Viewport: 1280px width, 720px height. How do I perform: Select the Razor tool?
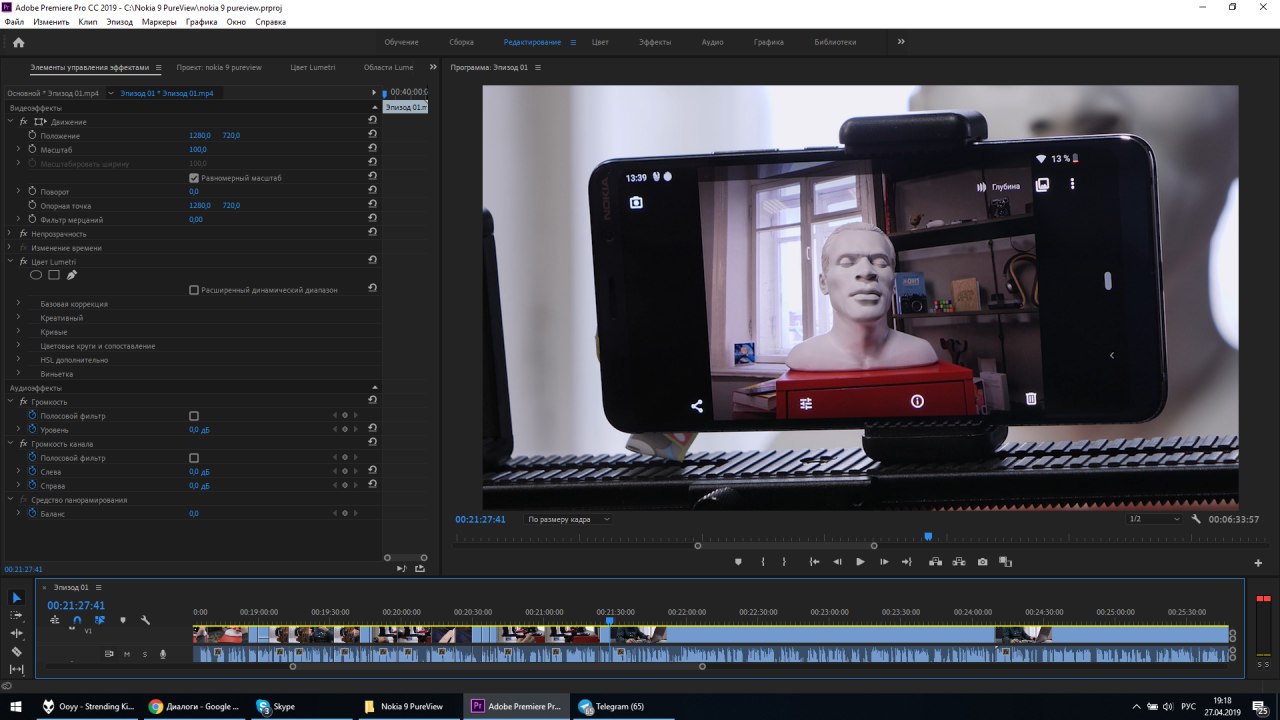pyautogui.click(x=16, y=652)
